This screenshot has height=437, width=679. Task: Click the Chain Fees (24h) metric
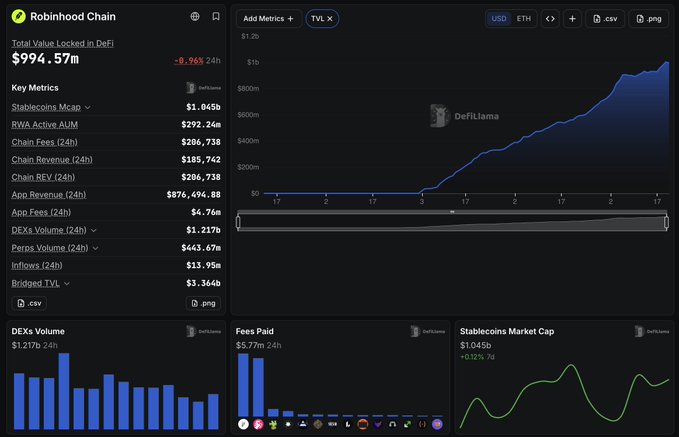click(45, 142)
